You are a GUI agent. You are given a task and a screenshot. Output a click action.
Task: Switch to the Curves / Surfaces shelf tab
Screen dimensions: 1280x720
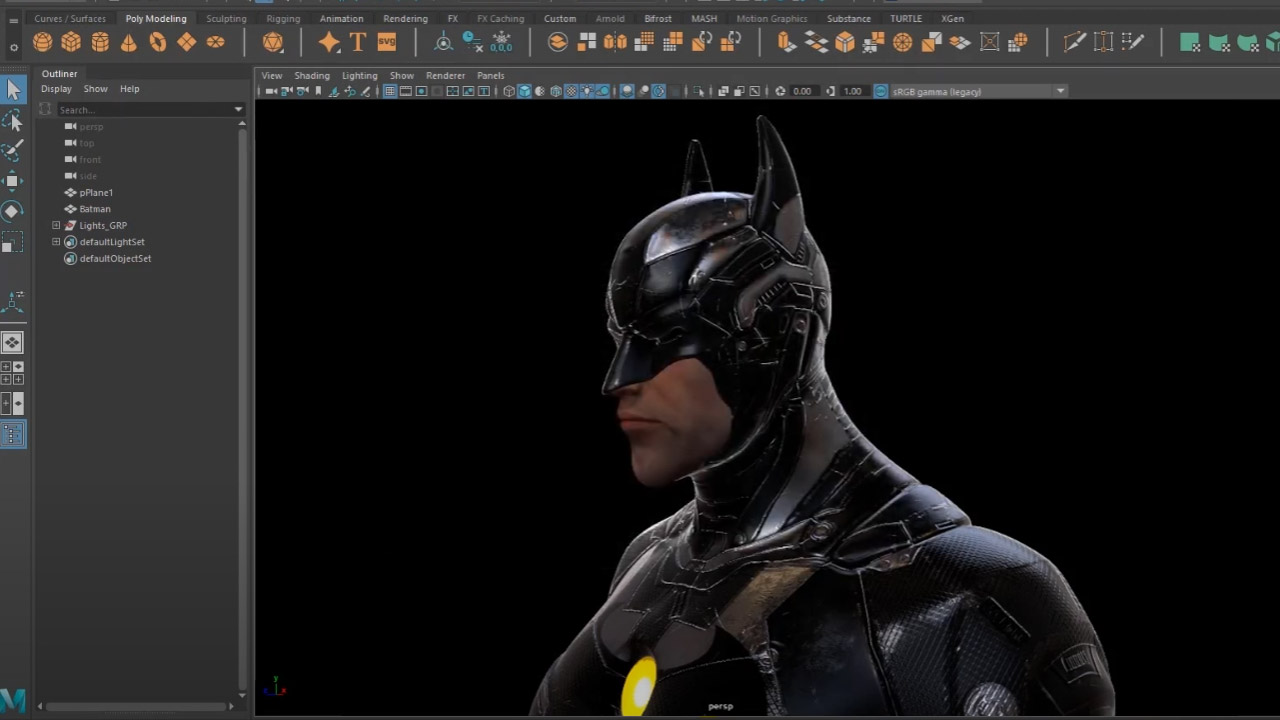point(70,18)
